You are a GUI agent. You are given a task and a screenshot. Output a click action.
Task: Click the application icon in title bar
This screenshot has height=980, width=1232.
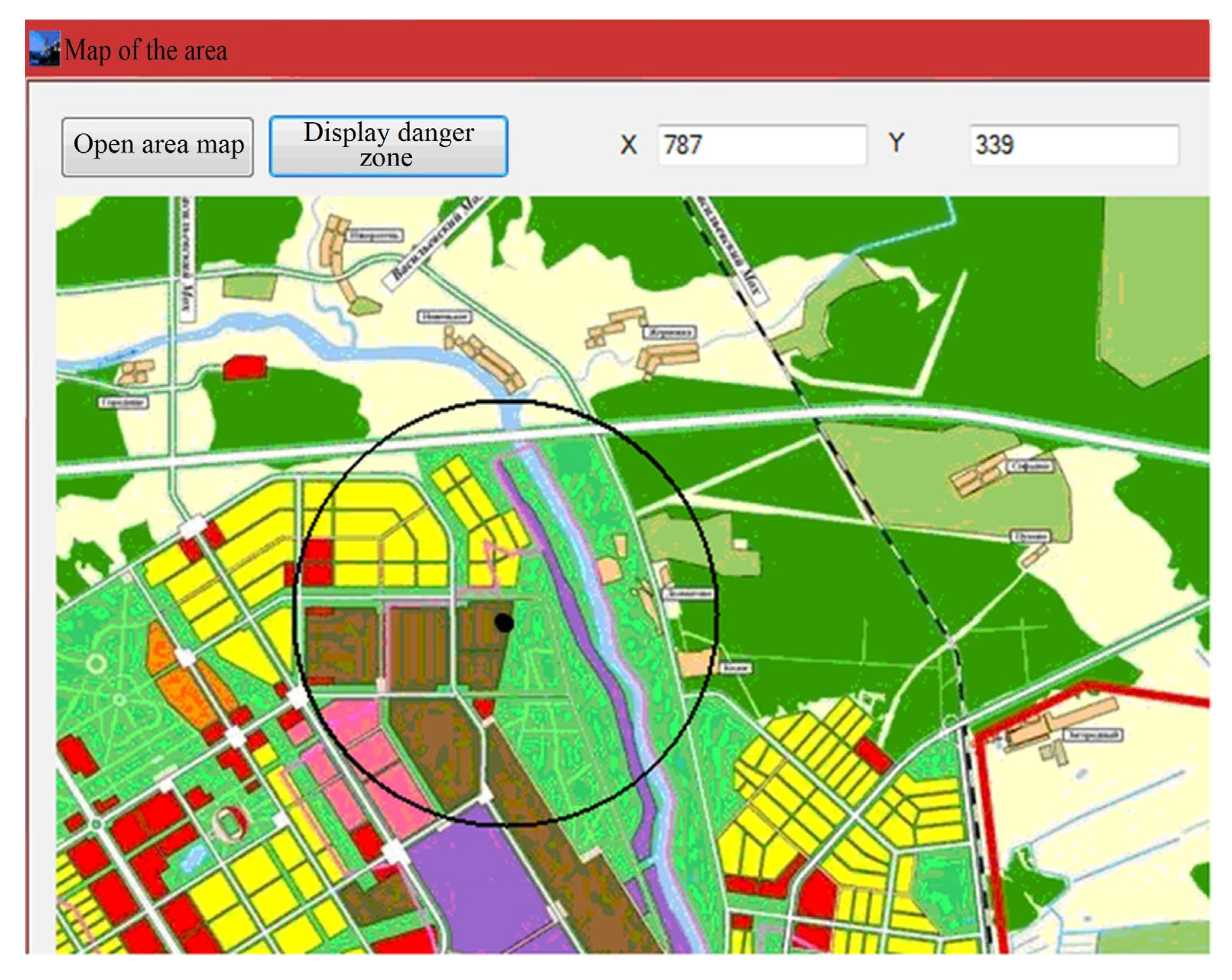point(45,49)
